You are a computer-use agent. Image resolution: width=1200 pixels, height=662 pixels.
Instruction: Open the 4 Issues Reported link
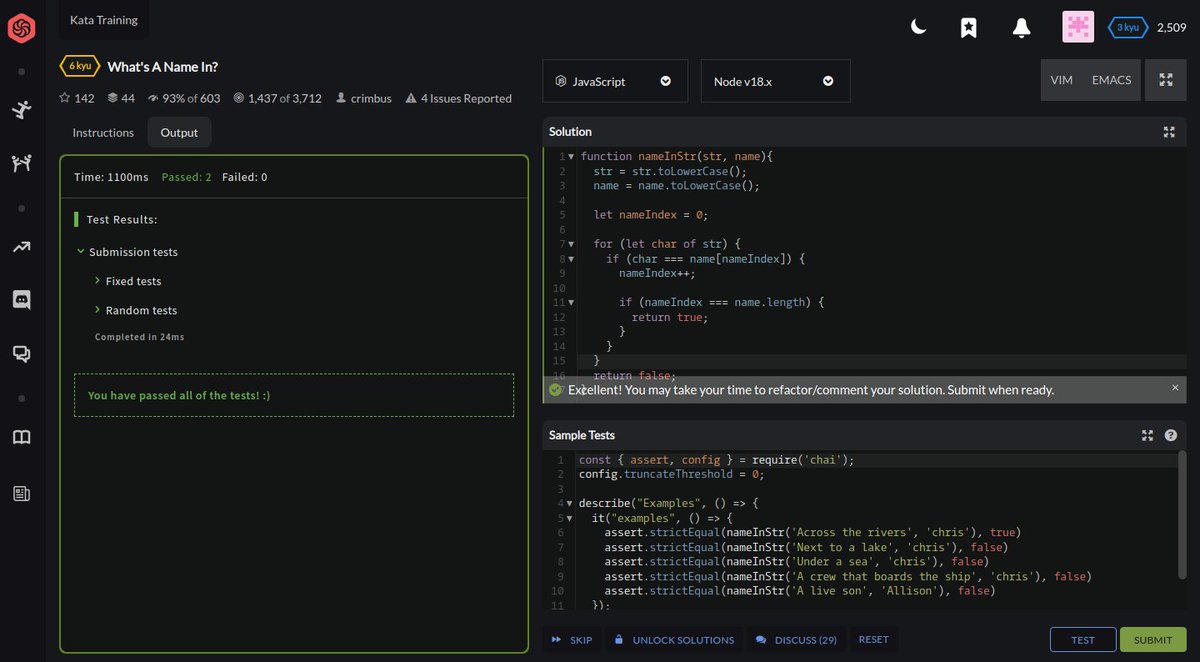pos(459,98)
